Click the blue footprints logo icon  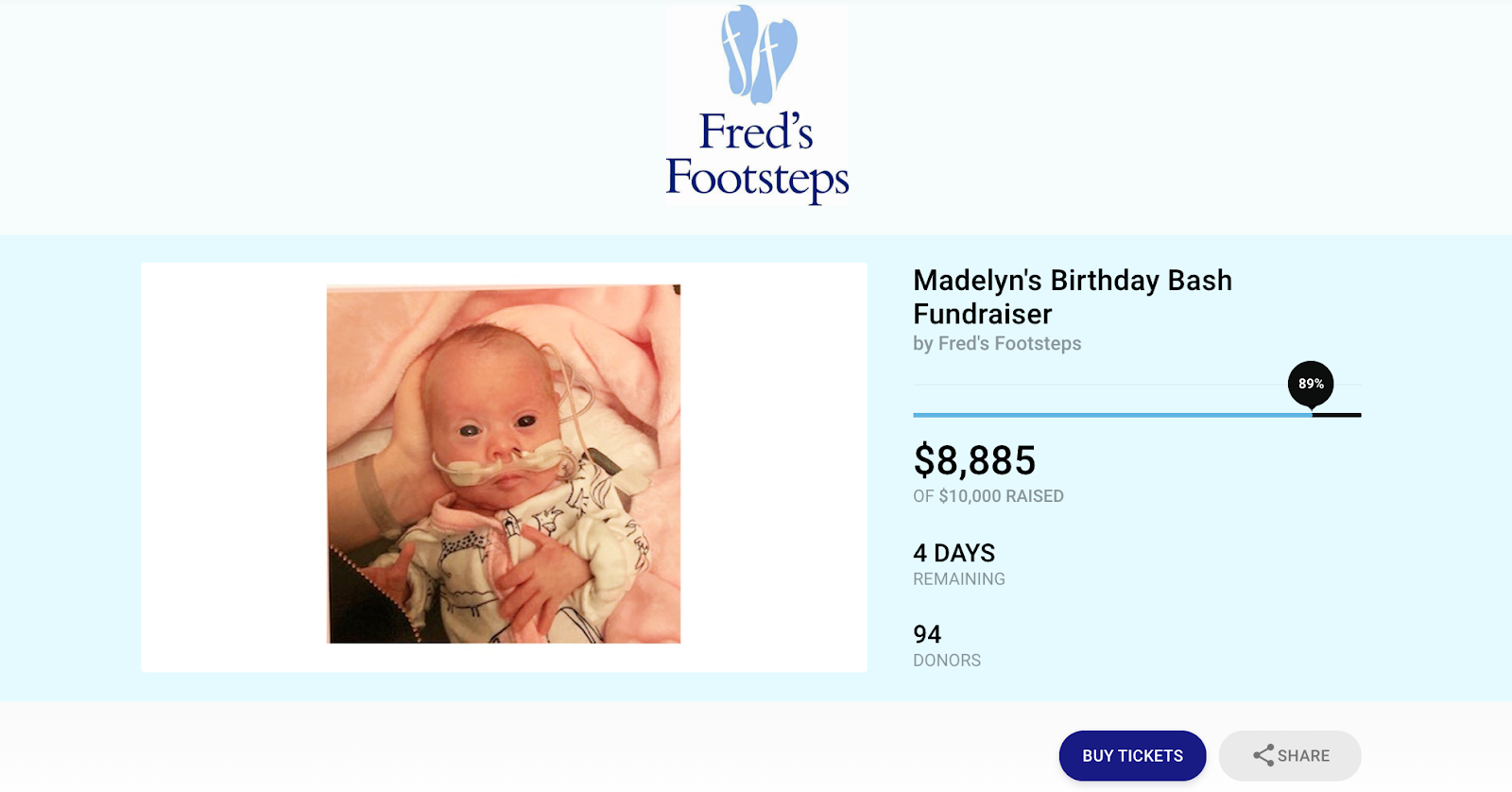tap(758, 54)
